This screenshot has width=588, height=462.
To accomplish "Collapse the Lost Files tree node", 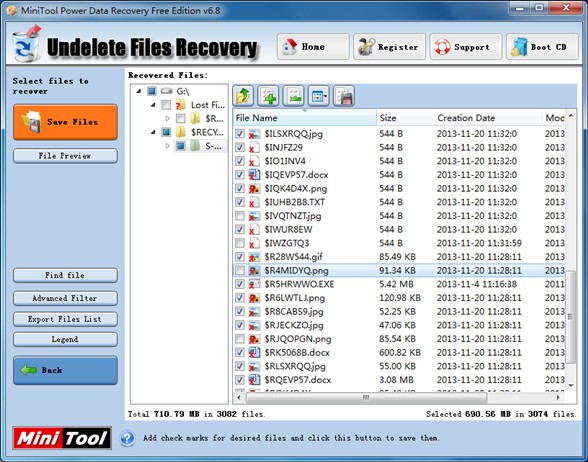I will (x=153, y=105).
